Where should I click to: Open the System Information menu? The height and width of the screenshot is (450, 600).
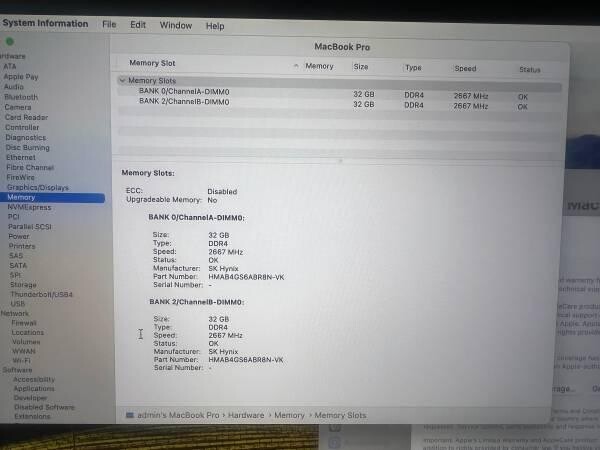45,23
